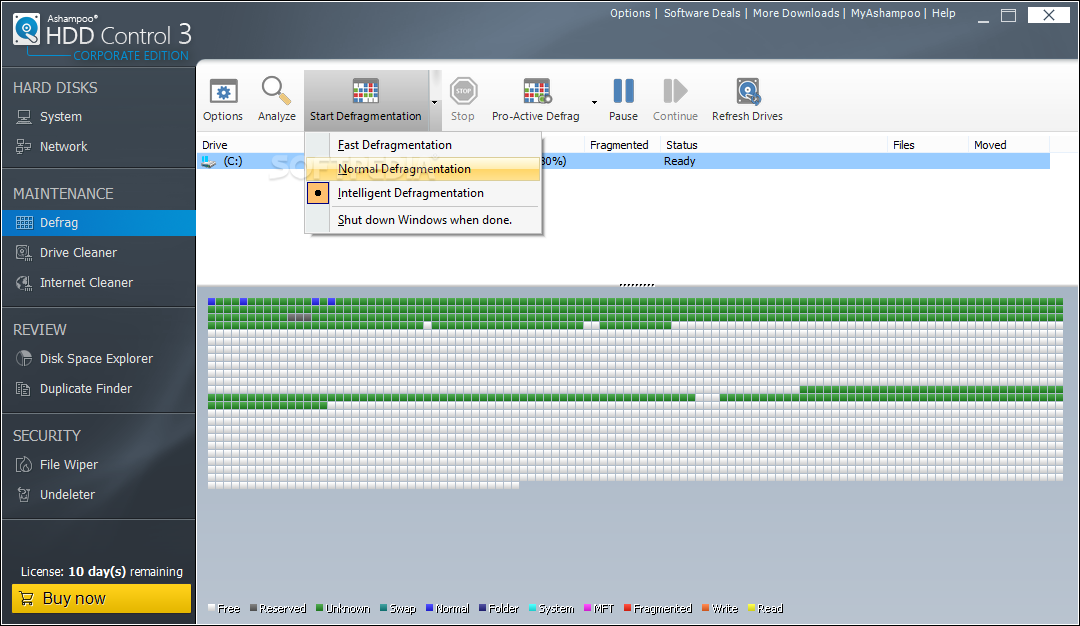Click the Folder legend swatch

(483, 608)
